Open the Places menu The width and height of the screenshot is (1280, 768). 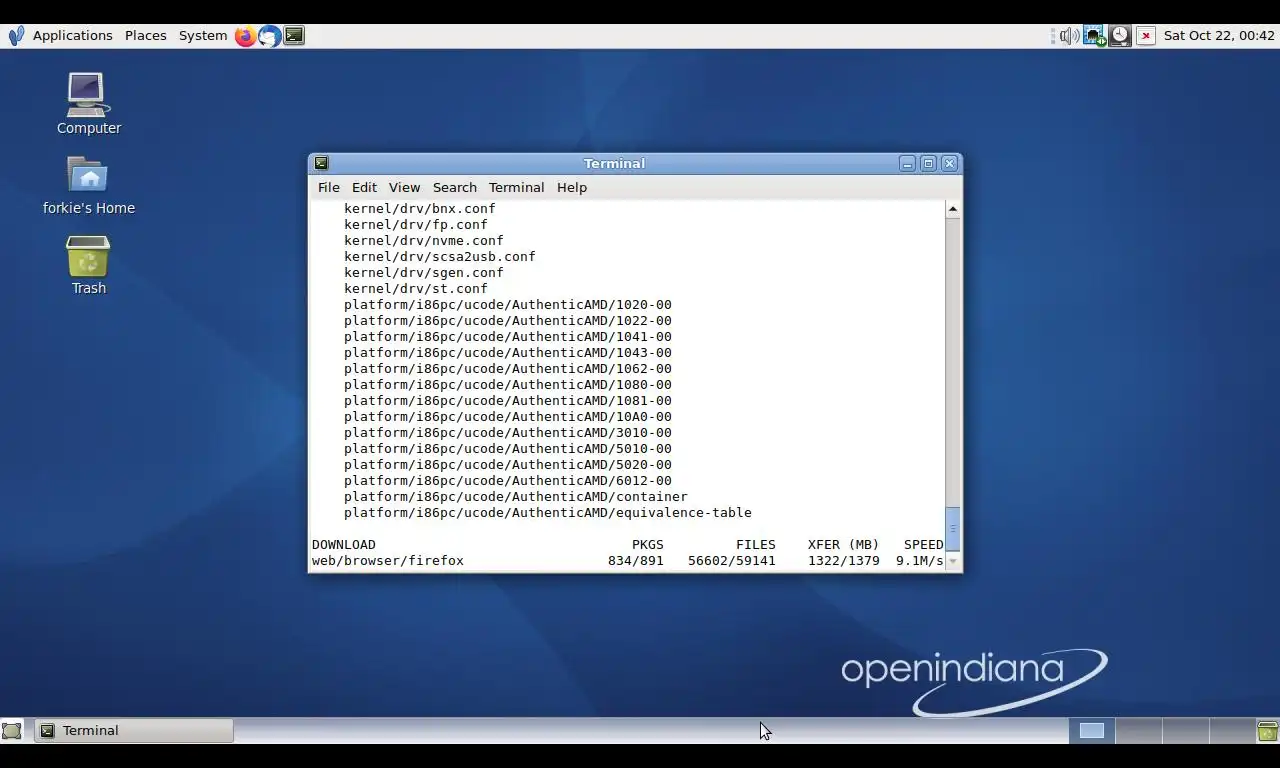[x=145, y=35]
